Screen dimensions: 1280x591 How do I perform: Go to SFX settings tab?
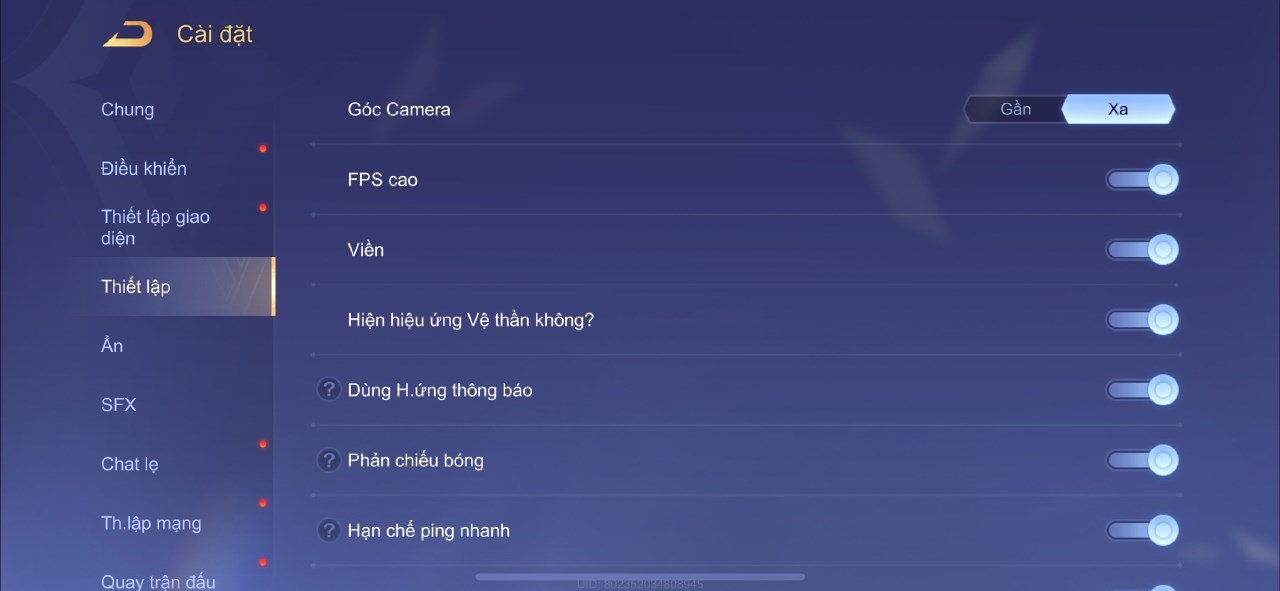[x=118, y=404]
